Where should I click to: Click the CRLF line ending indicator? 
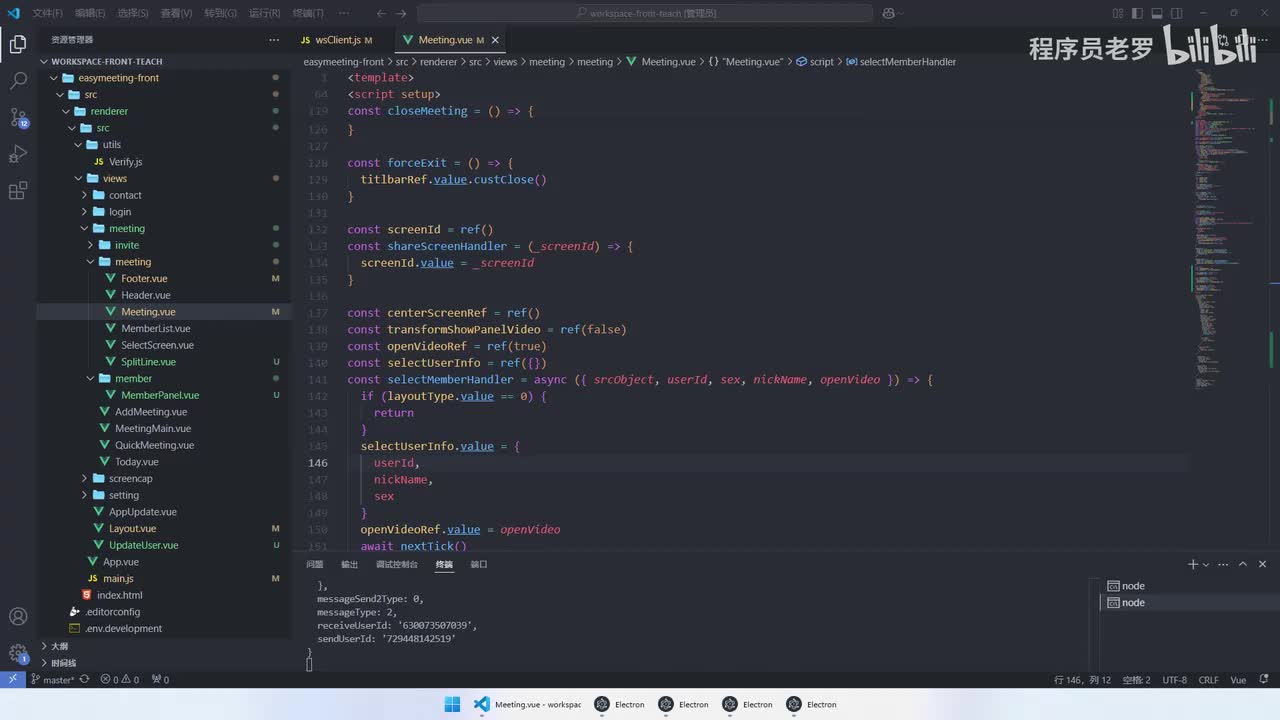coord(1208,680)
